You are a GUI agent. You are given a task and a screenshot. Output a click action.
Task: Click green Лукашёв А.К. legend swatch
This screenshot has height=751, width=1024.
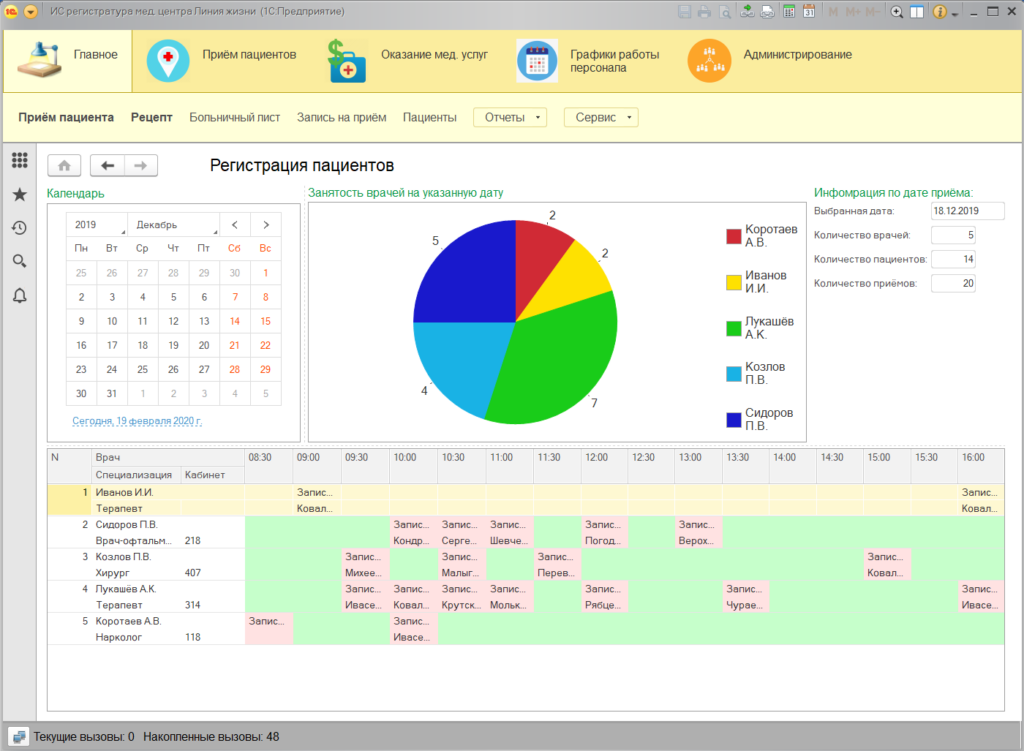click(x=734, y=328)
